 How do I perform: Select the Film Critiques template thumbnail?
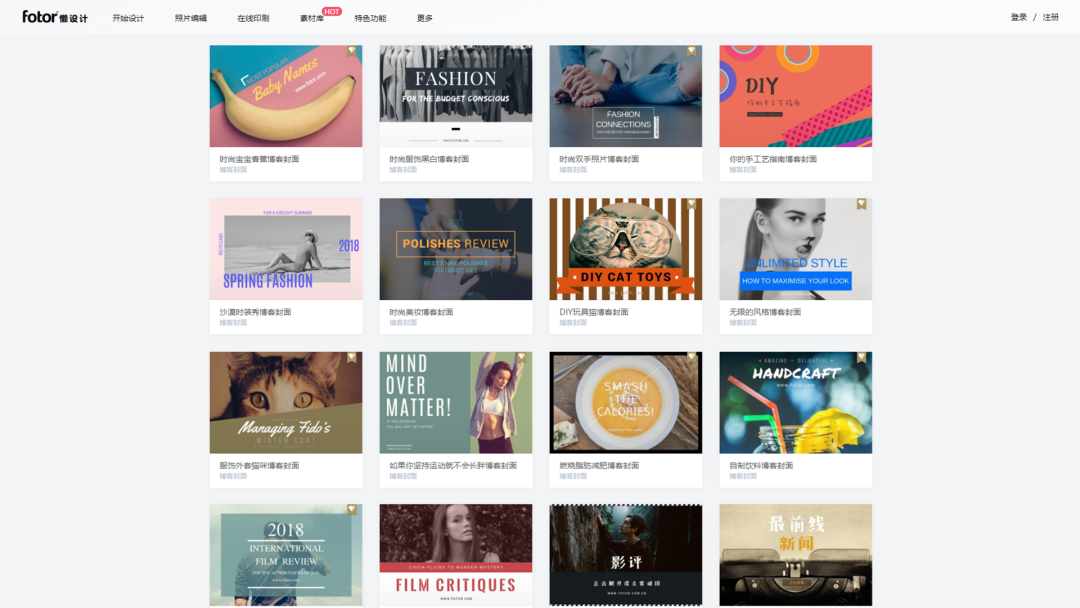(x=456, y=555)
